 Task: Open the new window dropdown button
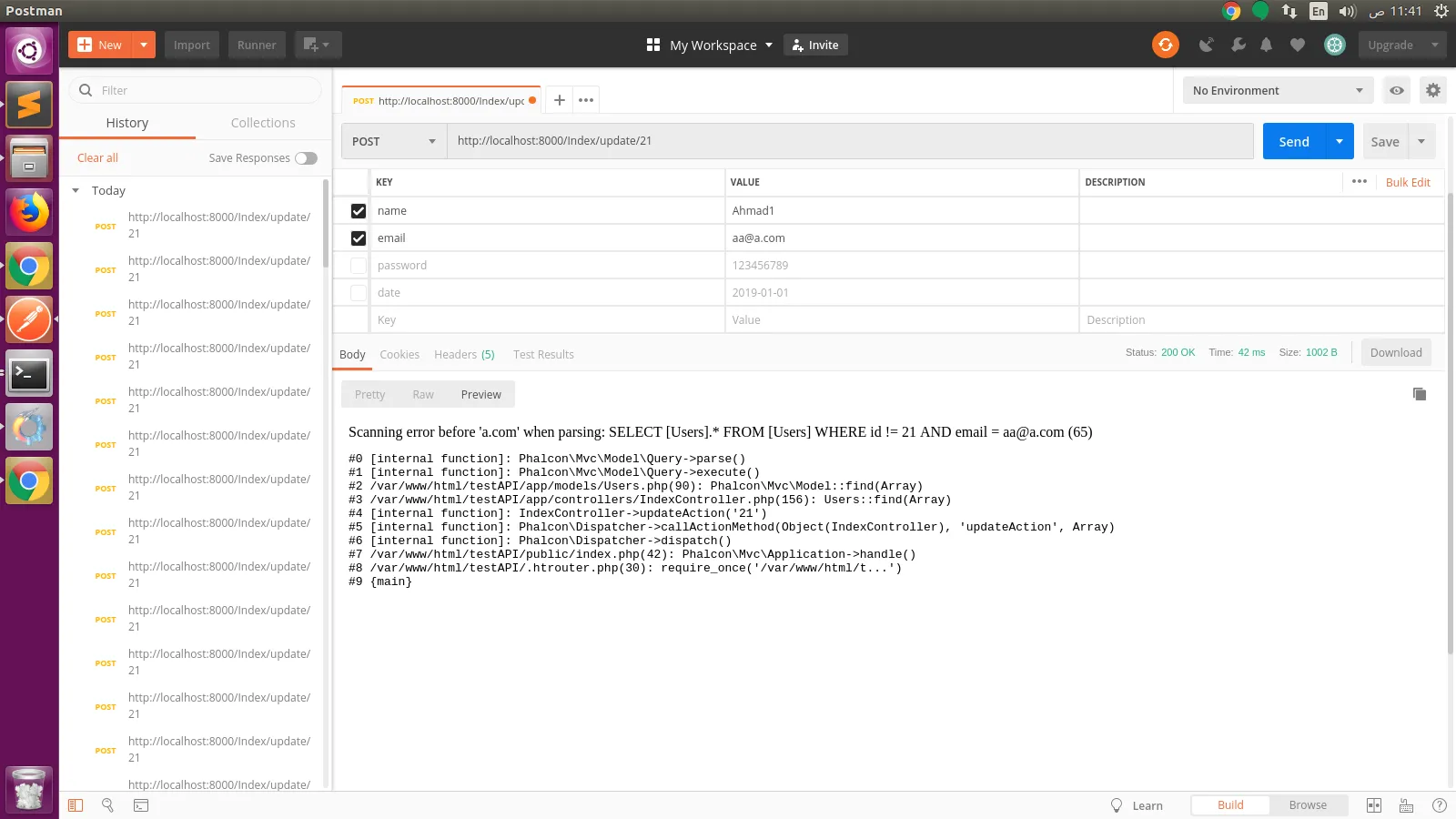(x=318, y=45)
